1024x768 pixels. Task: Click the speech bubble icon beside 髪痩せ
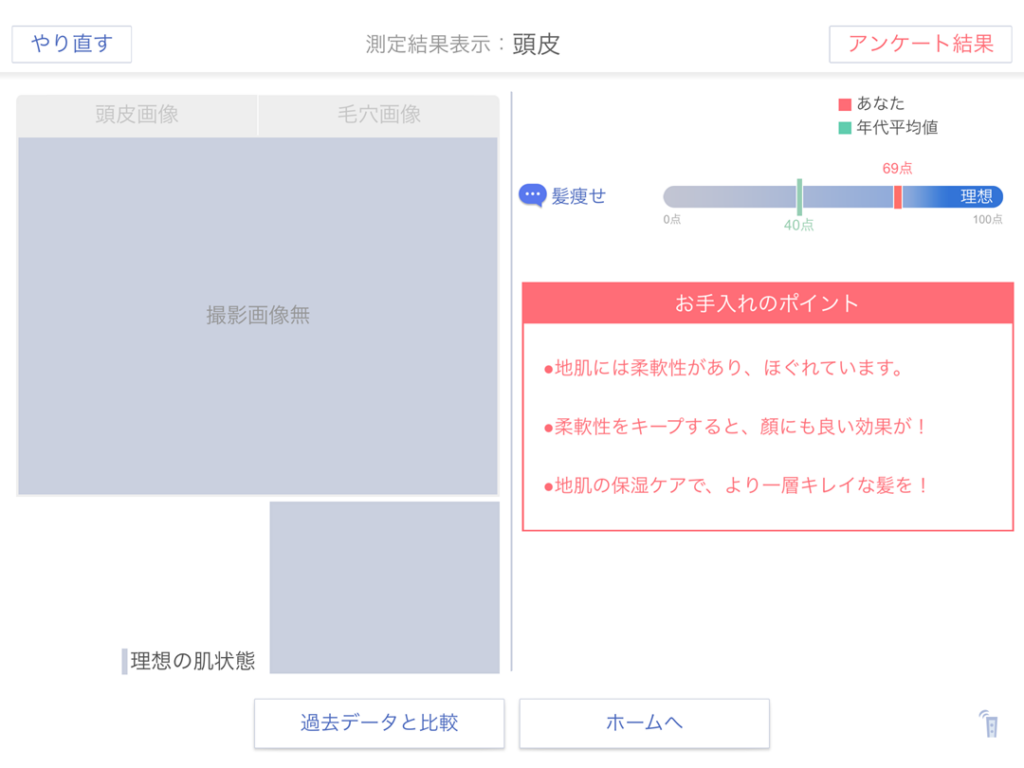(x=532, y=195)
